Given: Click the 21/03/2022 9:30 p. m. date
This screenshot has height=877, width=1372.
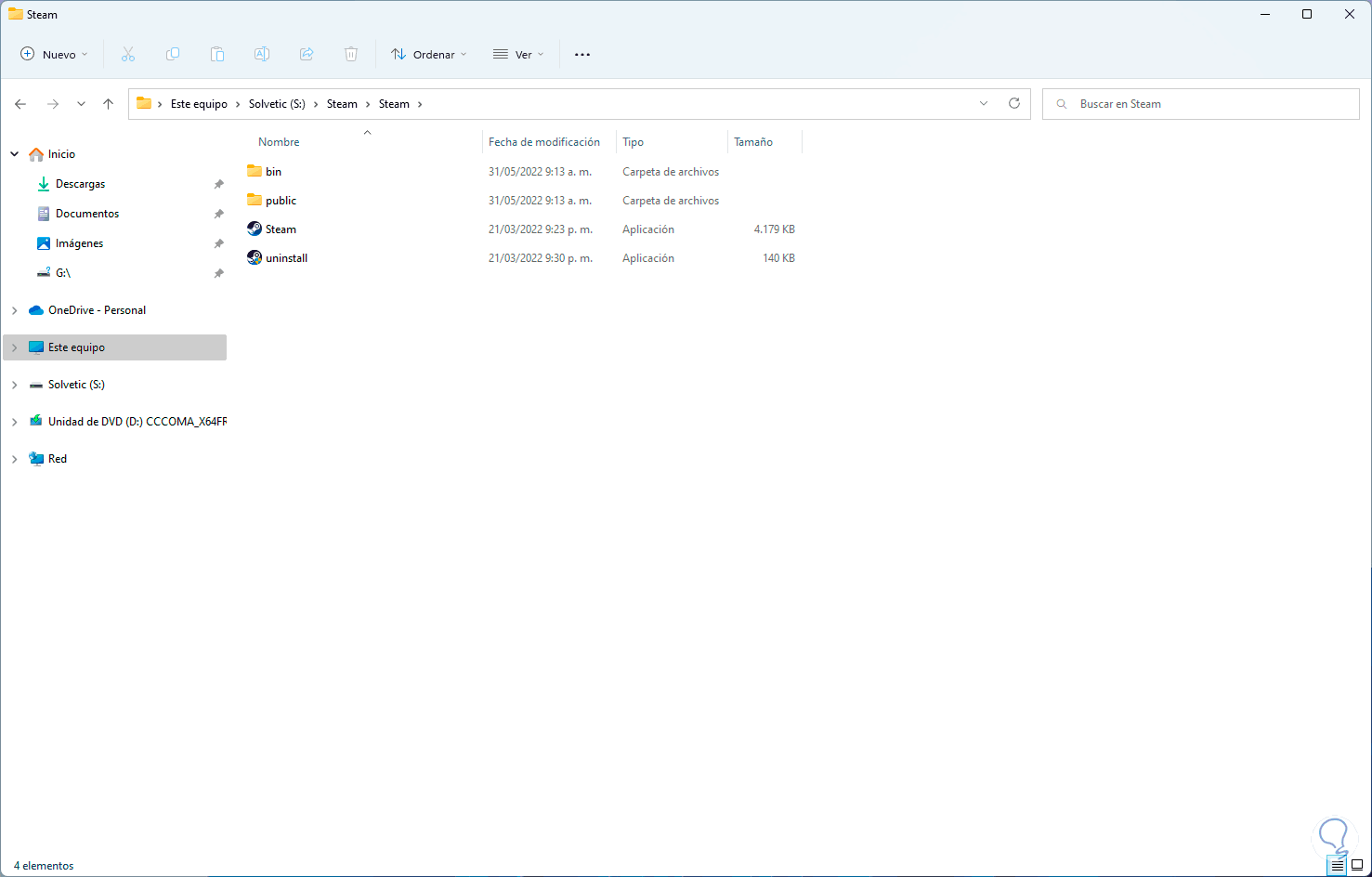Looking at the screenshot, I should tap(541, 258).
